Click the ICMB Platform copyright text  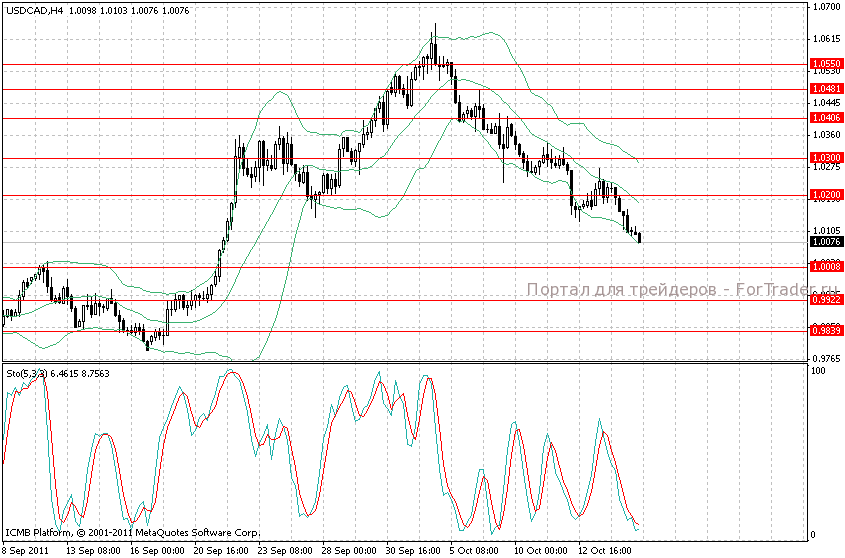coord(133,533)
